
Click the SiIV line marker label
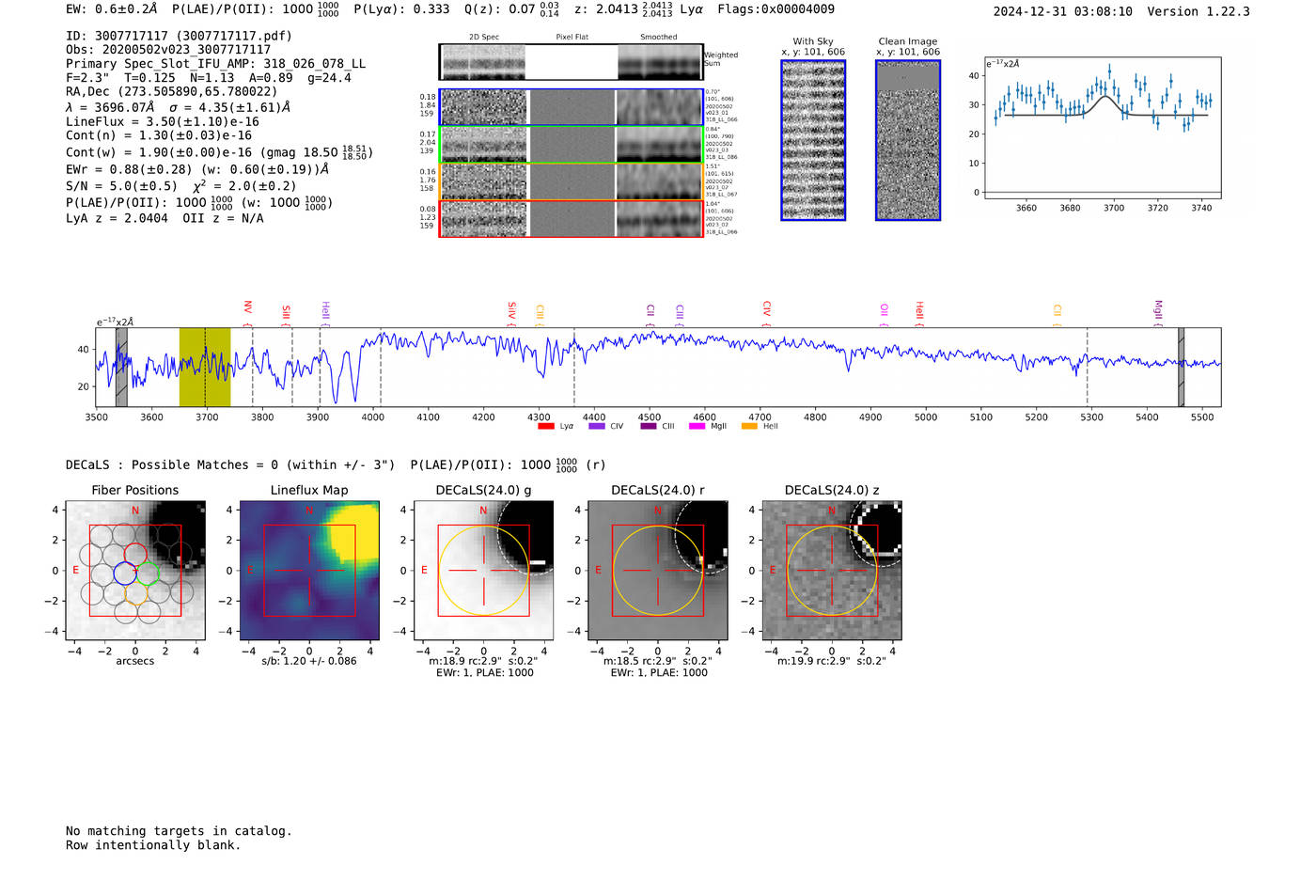[x=512, y=309]
